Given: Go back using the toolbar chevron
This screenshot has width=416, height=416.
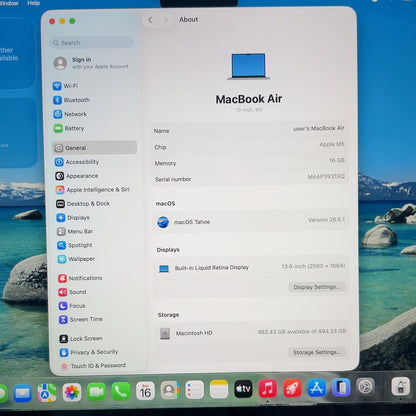Looking at the screenshot, I should pyautogui.click(x=150, y=20).
